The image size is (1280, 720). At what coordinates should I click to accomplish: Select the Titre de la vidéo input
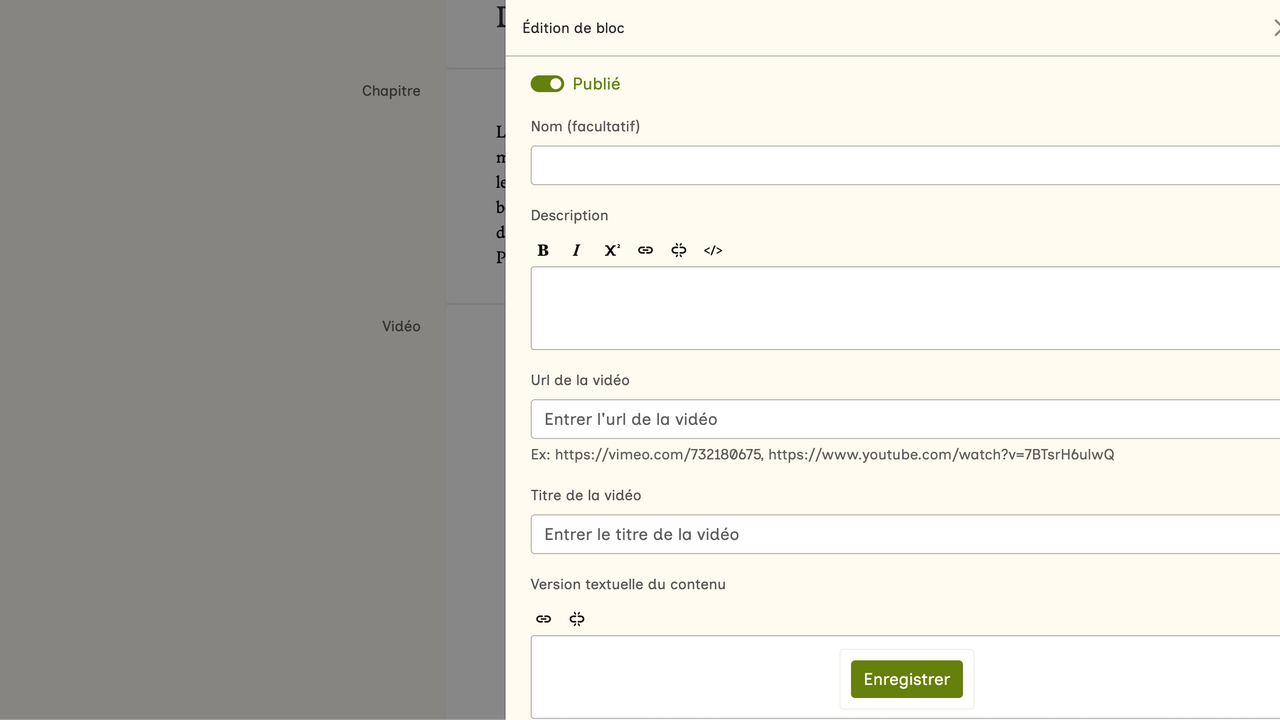(900, 534)
